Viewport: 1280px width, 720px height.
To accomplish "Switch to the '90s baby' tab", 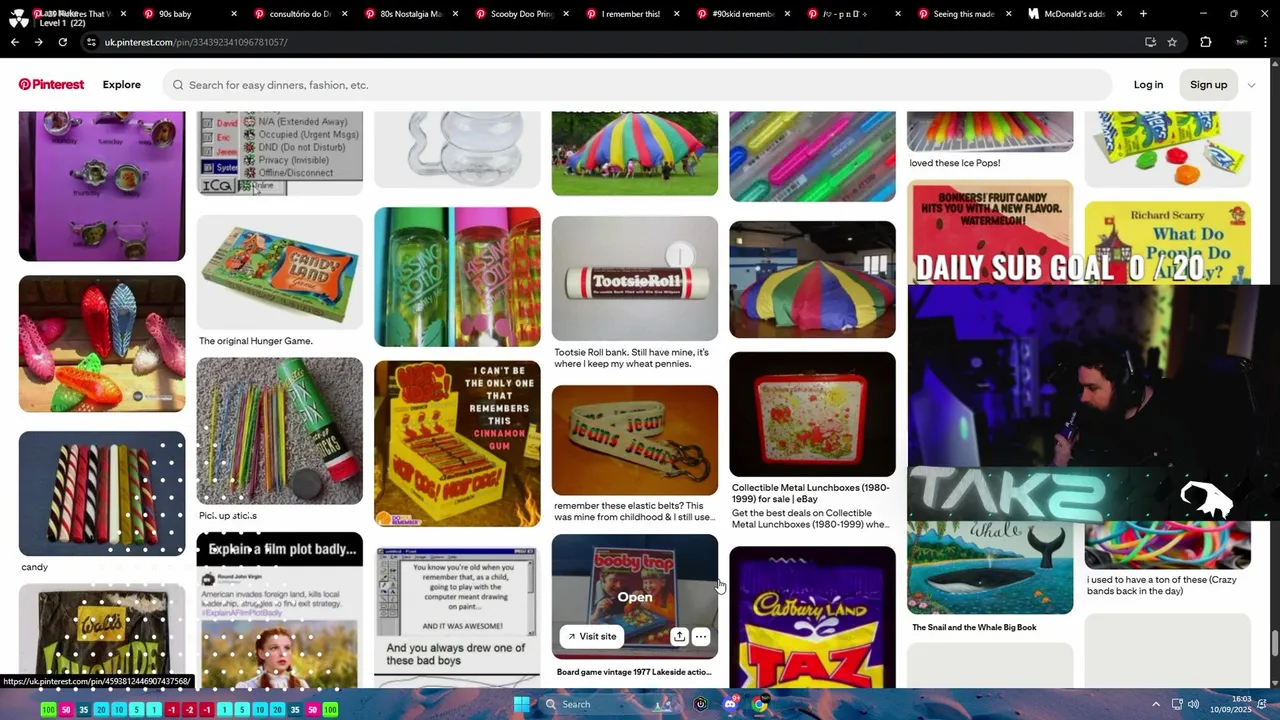I will pos(185,14).
